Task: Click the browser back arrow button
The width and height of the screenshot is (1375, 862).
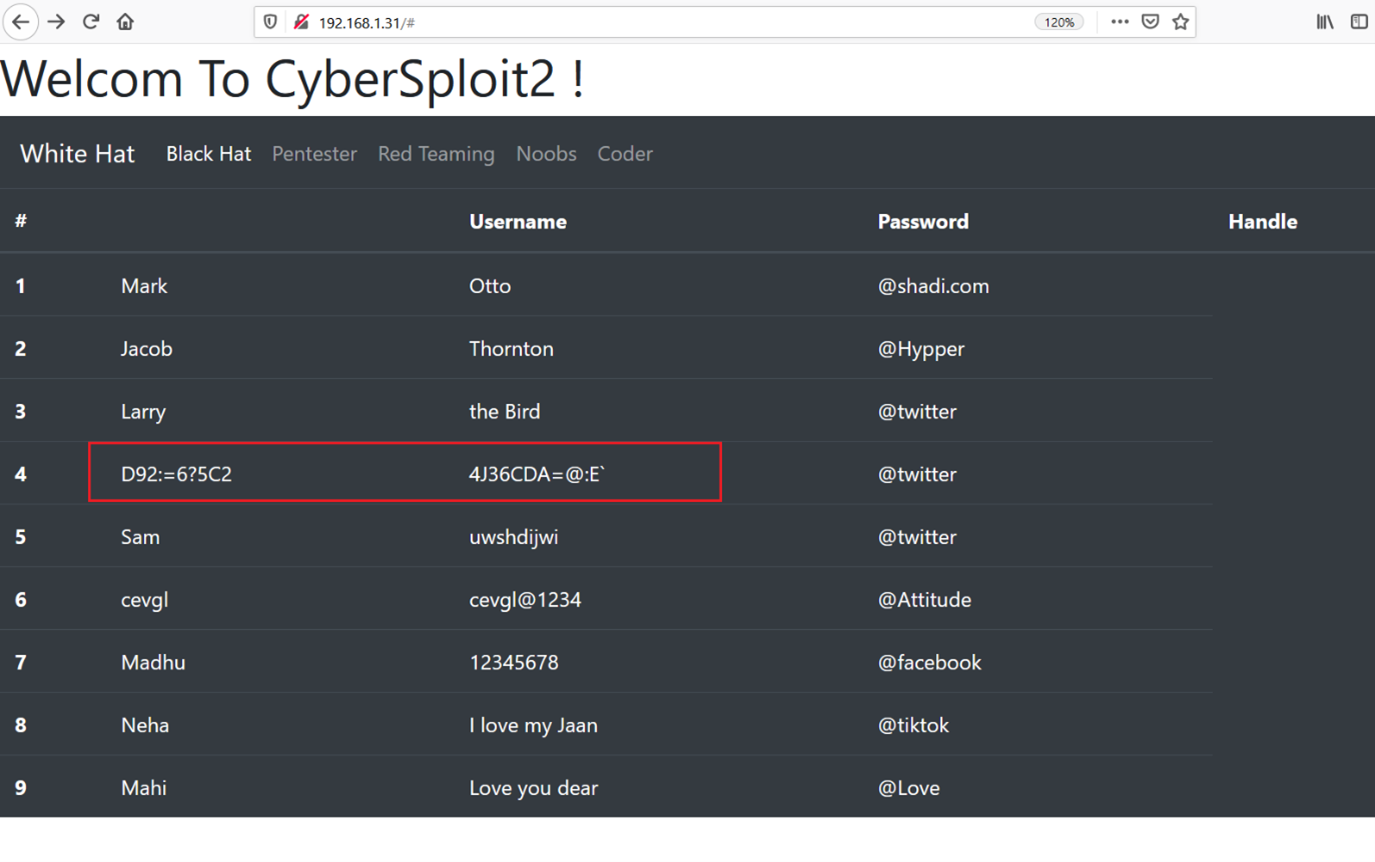Action: coord(20,21)
